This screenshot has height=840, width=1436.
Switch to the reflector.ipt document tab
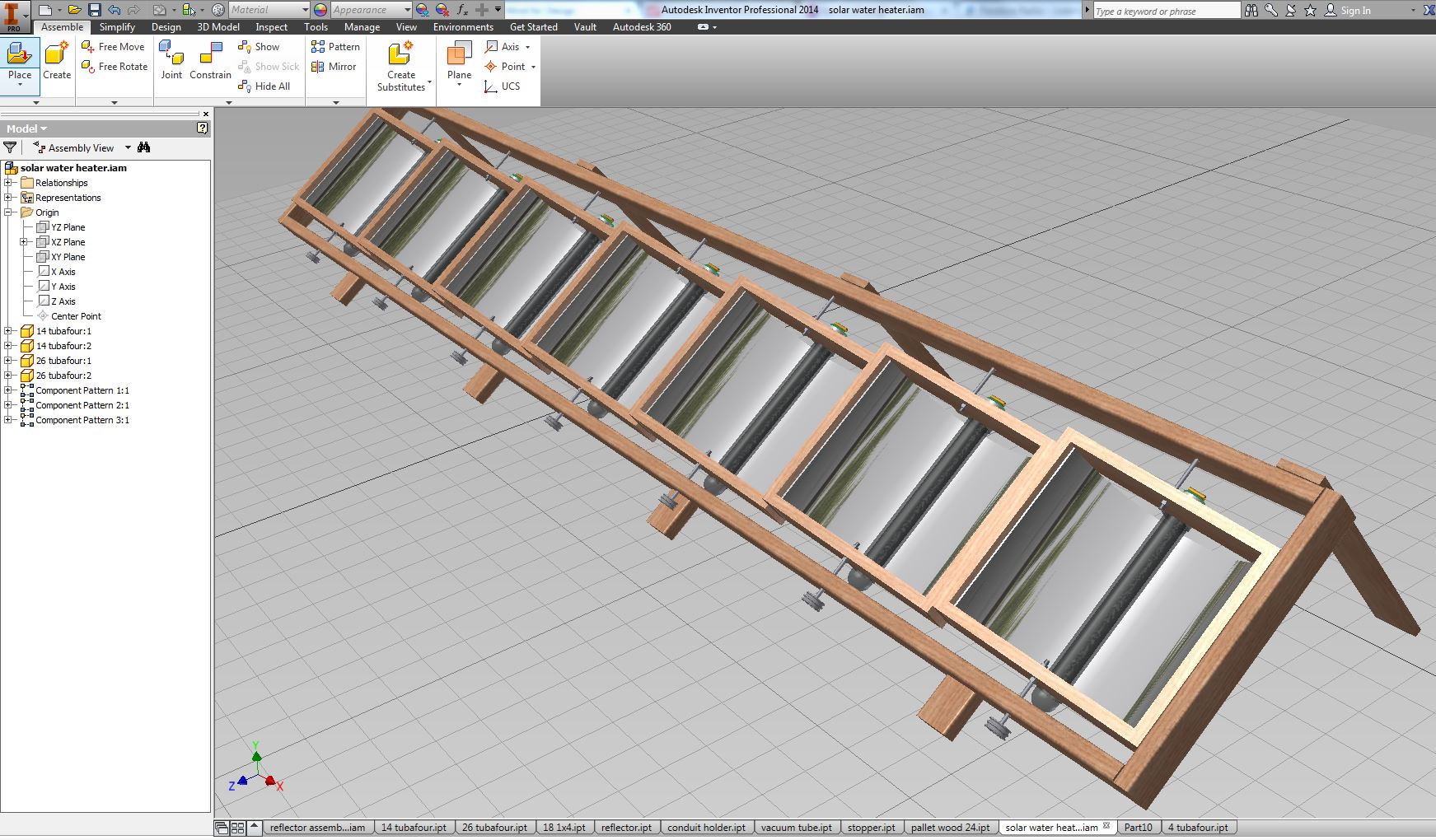point(626,828)
